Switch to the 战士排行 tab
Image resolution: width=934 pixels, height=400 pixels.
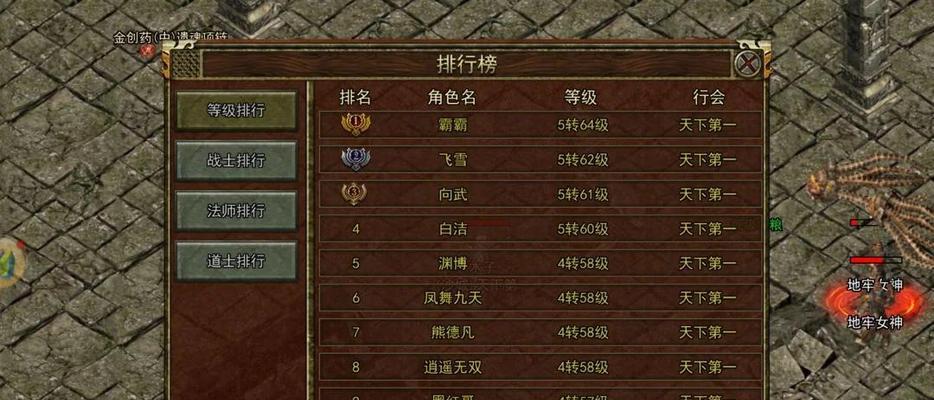[236, 161]
